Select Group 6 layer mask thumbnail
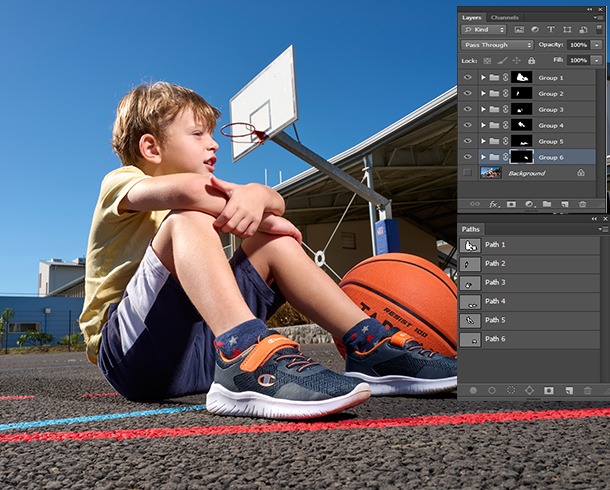Viewport: 610px width, 490px height. coord(521,157)
